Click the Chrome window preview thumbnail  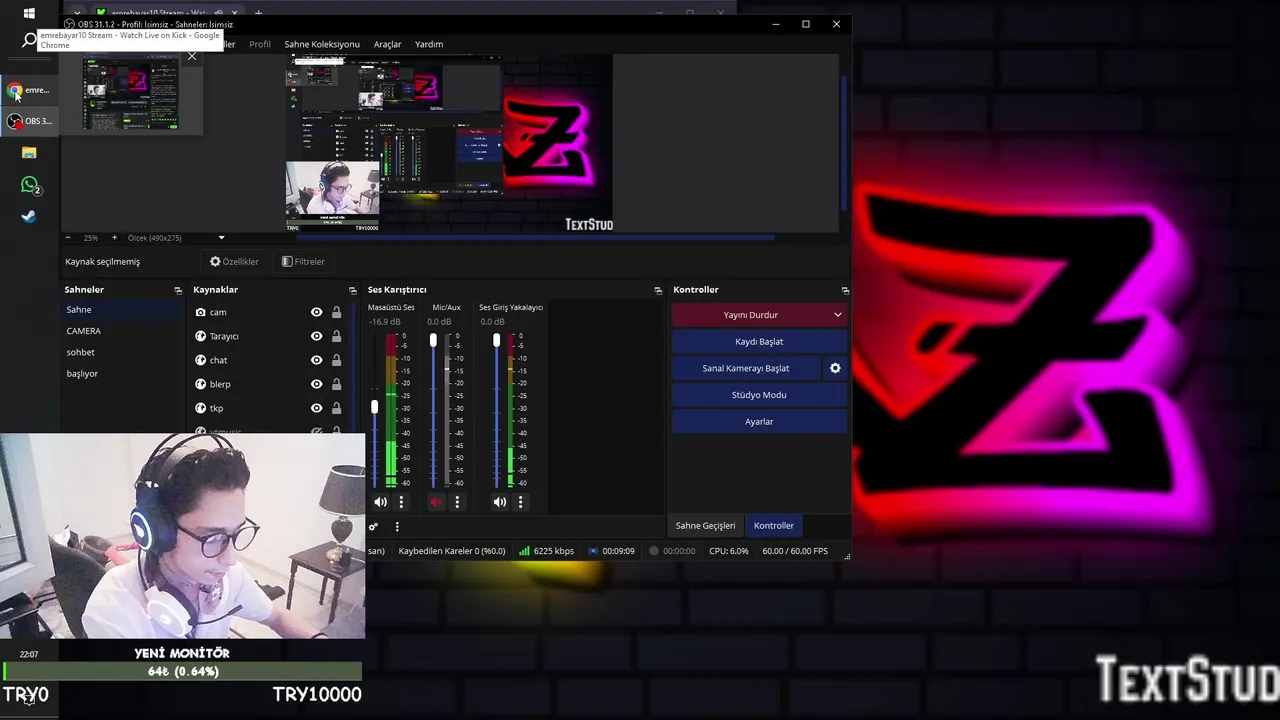tap(131, 93)
